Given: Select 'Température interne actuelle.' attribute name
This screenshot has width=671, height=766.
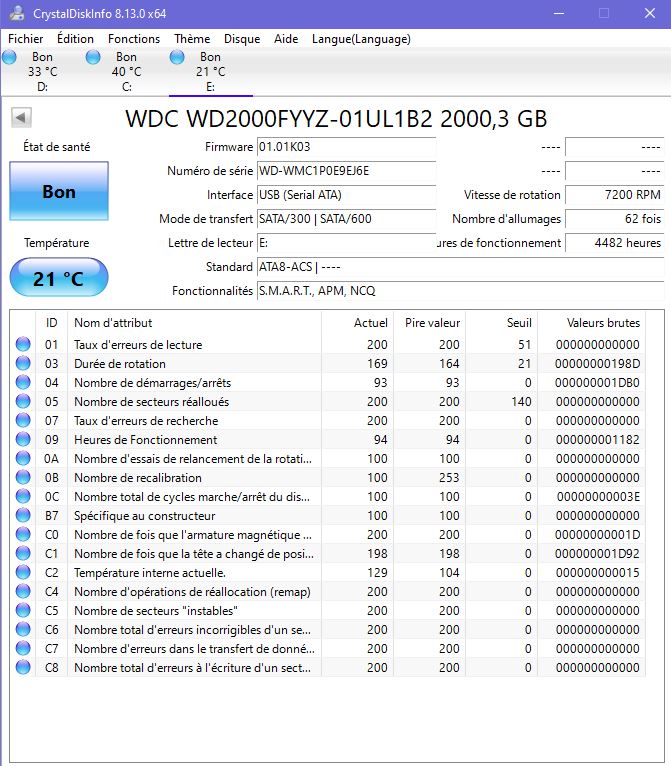Looking at the screenshot, I should [x=150, y=573].
